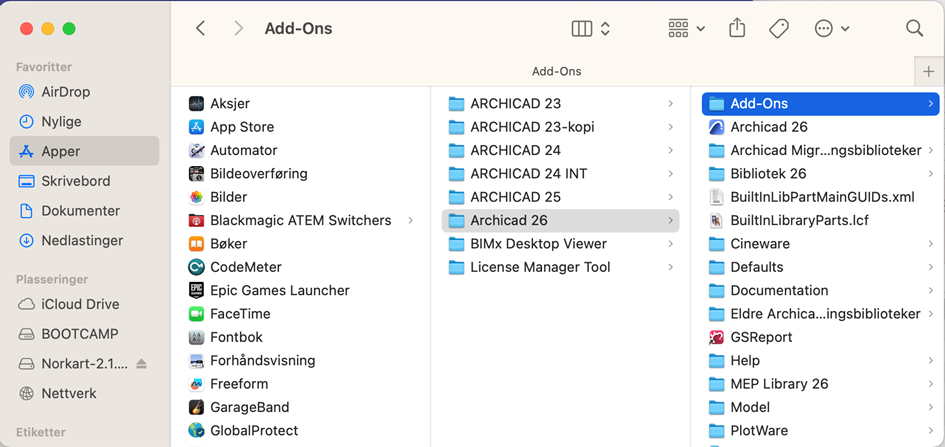Select the Archicad 26 application icon

pos(716,127)
